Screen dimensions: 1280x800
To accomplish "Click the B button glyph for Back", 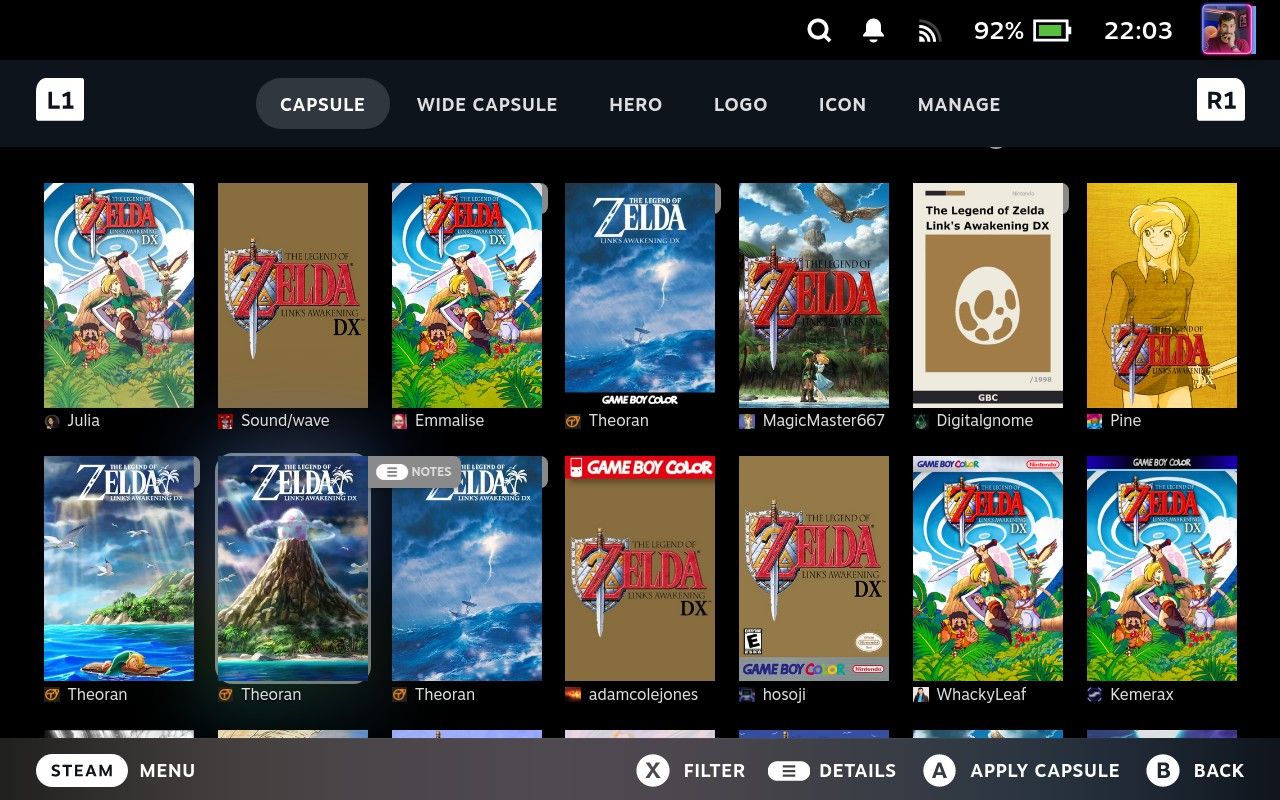I will 1163,771.
